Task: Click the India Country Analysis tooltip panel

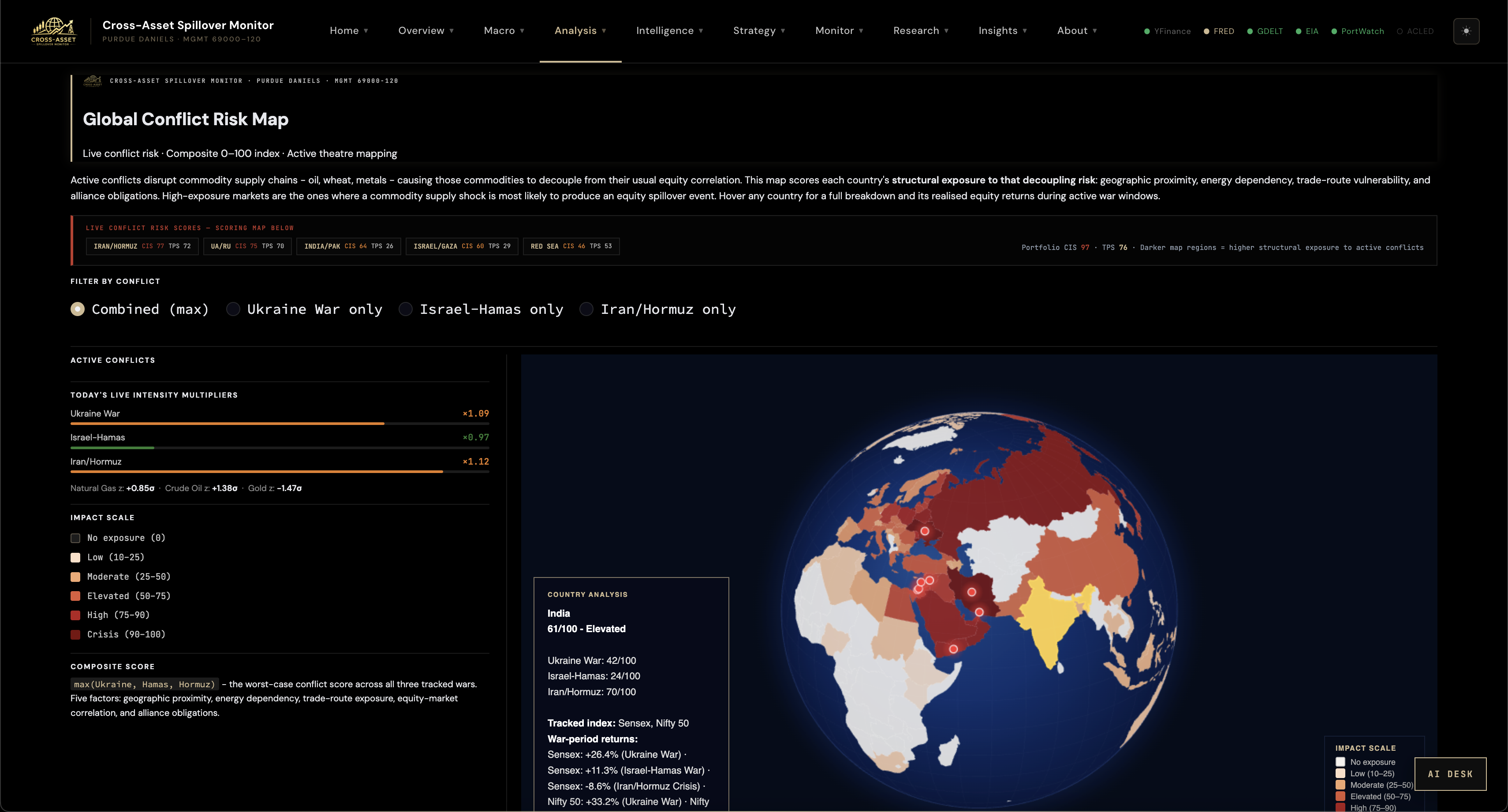Action: click(x=631, y=694)
